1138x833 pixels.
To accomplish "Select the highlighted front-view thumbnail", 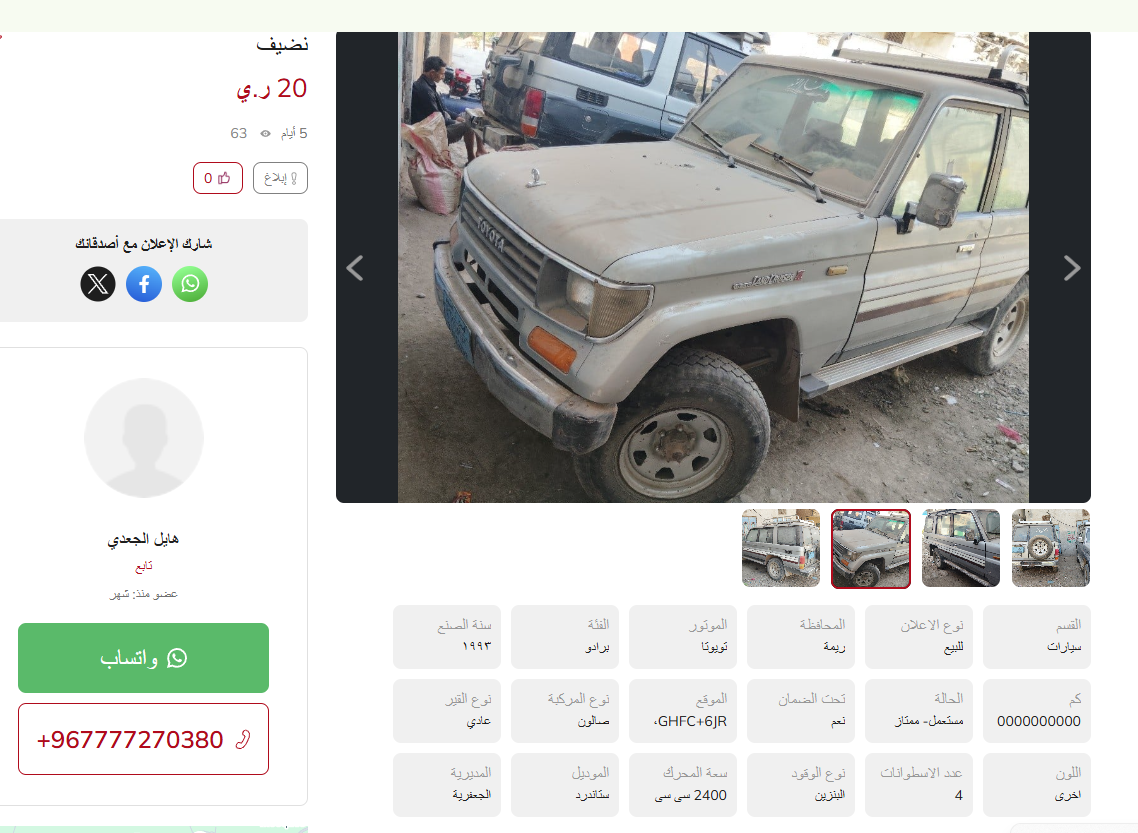I will pyautogui.click(x=871, y=548).
